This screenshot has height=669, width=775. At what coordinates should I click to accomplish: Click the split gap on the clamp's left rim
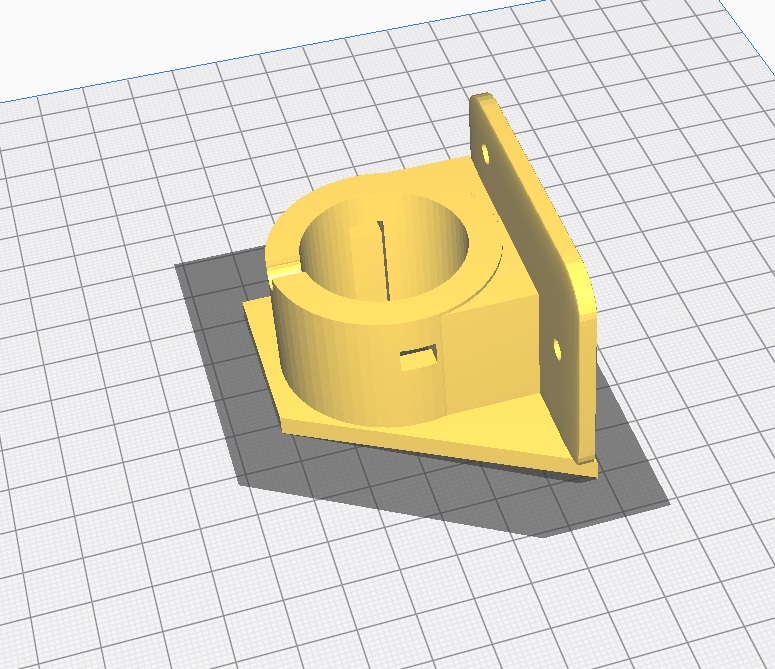tap(278, 264)
